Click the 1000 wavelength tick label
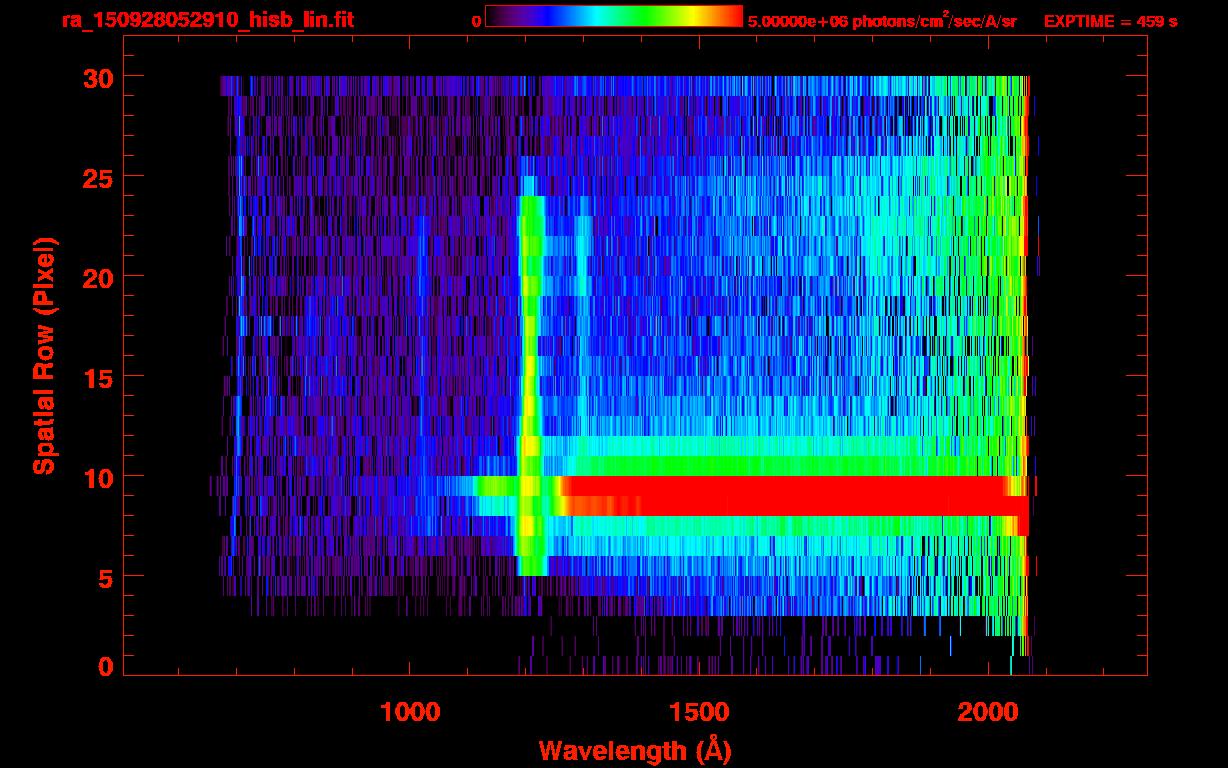 (x=411, y=712)
